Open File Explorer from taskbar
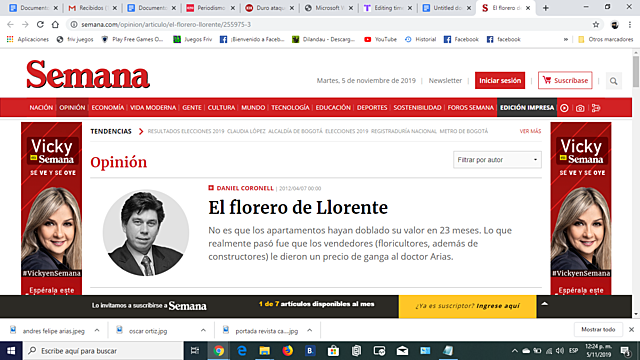Screen dimensions: 640x360 [x=264, y=351]
